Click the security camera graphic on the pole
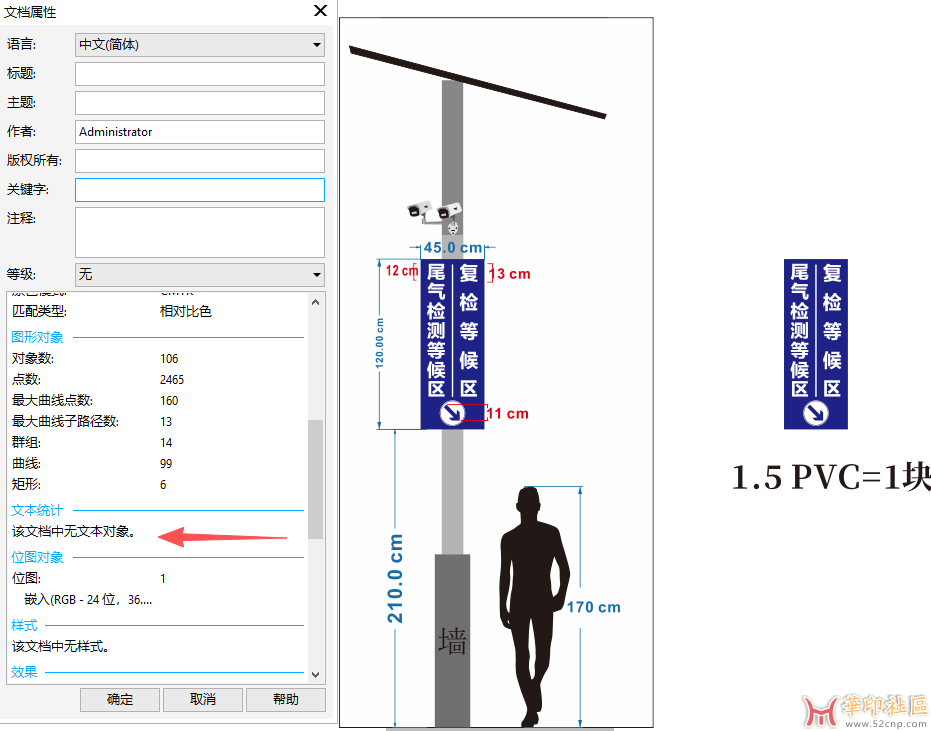931x731 pixels. tap(434, 212)
